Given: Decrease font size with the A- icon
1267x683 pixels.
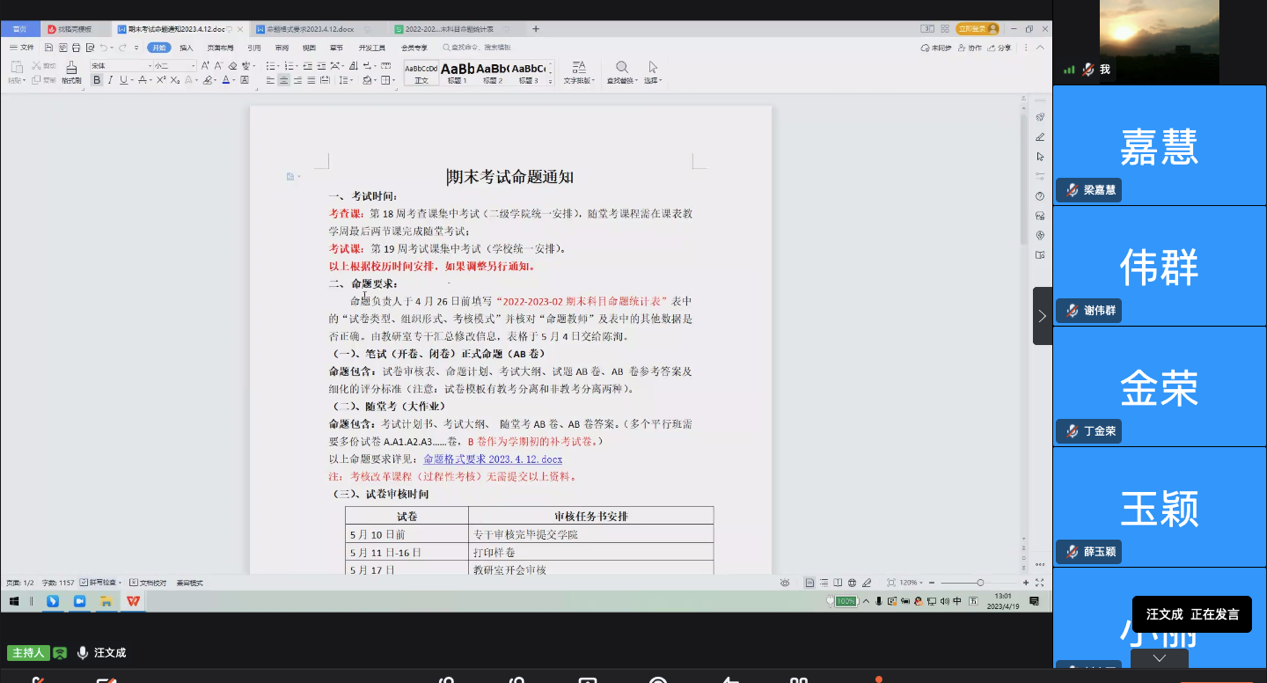Looking at the screenshot, I should click(218, 66).
